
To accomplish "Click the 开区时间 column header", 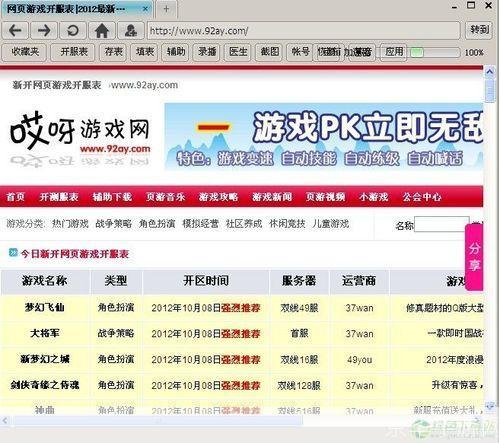I will [x=206, y=281].
